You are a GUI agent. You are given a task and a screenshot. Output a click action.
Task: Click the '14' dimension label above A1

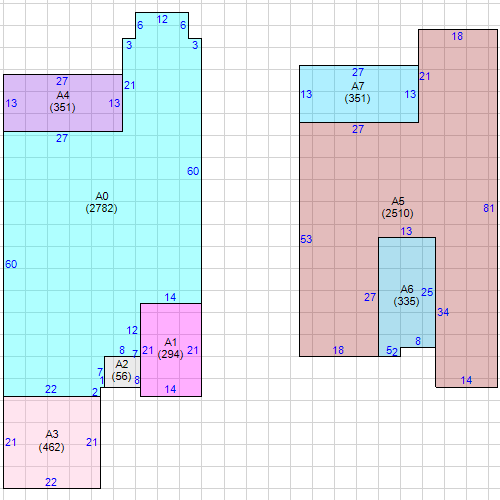tap(170, 297)
